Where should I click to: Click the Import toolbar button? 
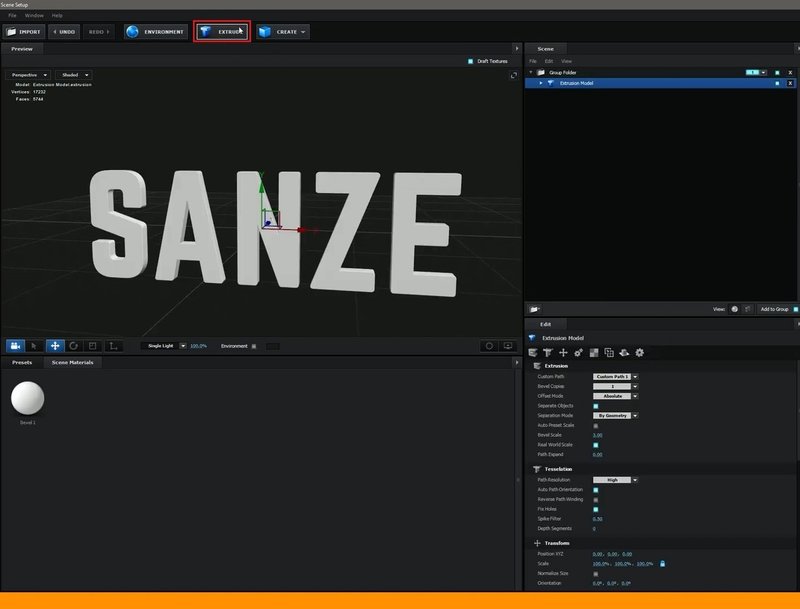coord(24,32)
